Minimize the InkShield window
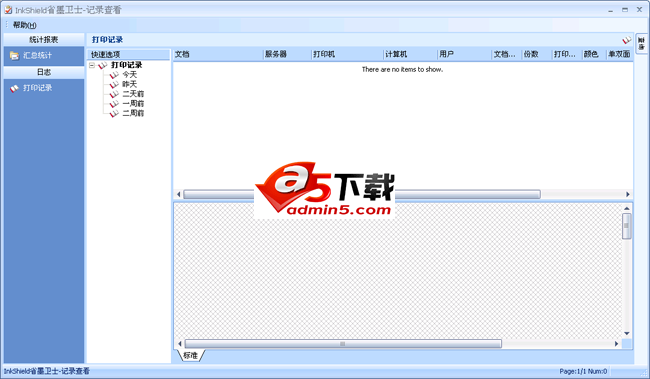Viewport: 650px width, 379px height. coord(610,10)
